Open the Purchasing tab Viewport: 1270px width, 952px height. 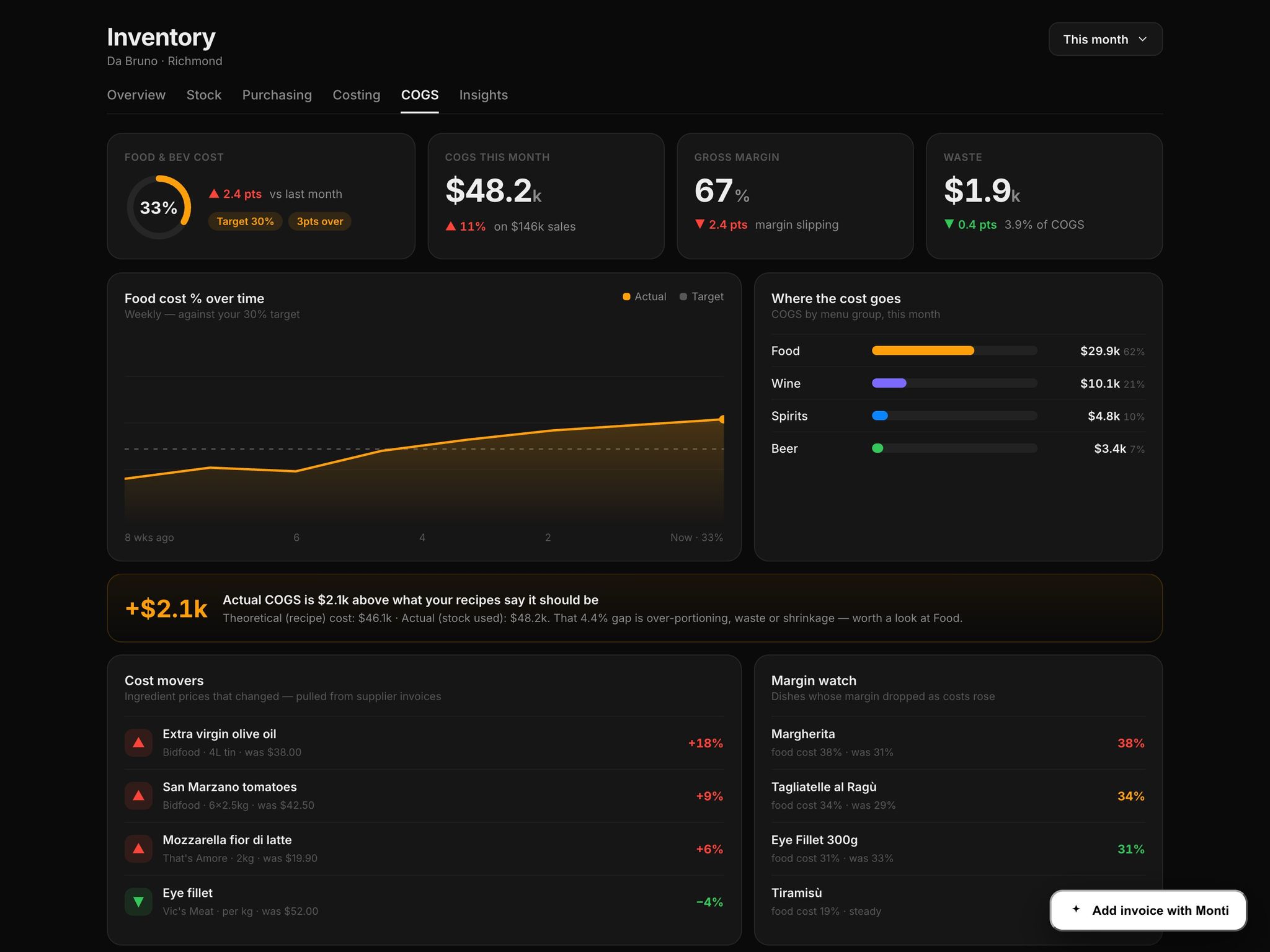tap(277, 95)
